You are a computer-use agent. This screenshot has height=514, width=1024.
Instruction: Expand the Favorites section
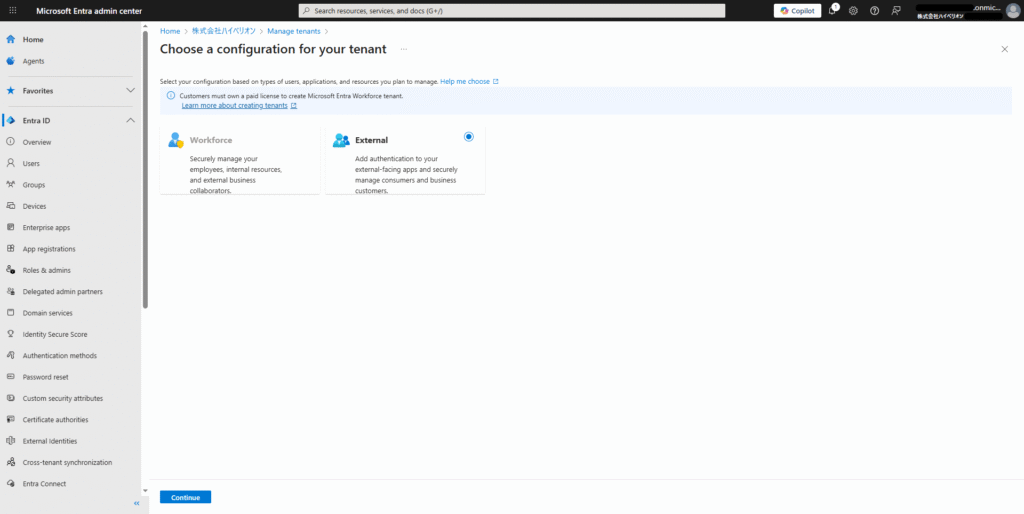(x=130, y=91)
